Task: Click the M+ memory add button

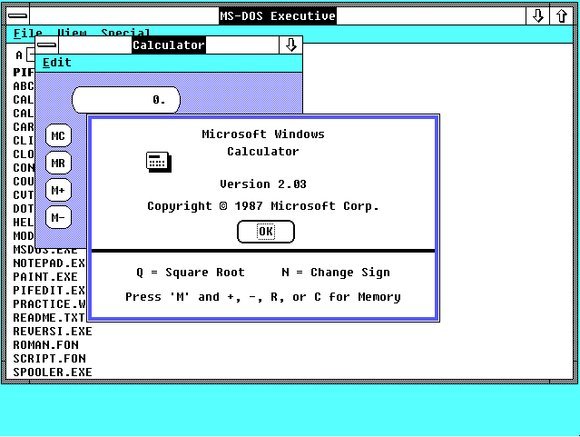Action: coord(58,190)
